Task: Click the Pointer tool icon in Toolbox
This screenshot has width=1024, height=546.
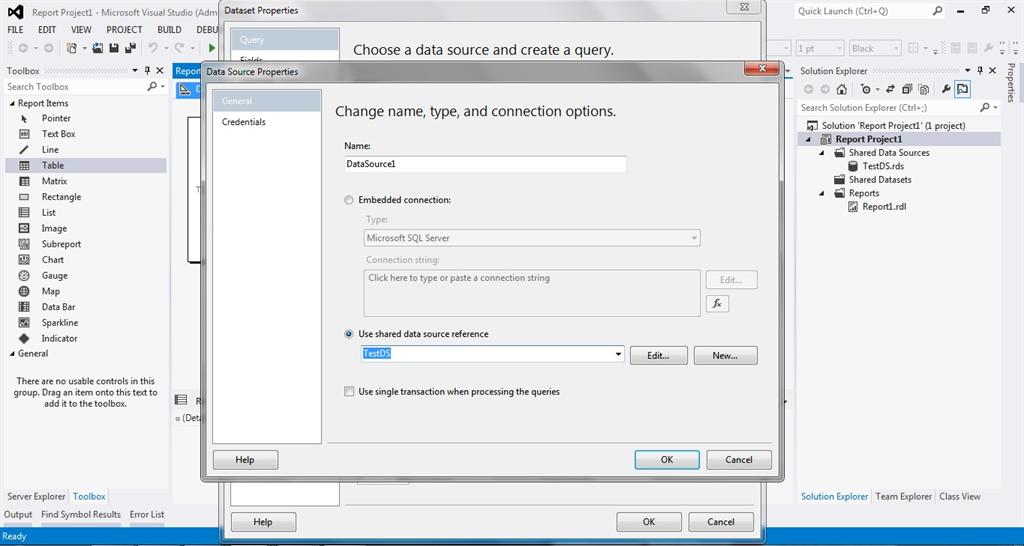Action: 24,118
